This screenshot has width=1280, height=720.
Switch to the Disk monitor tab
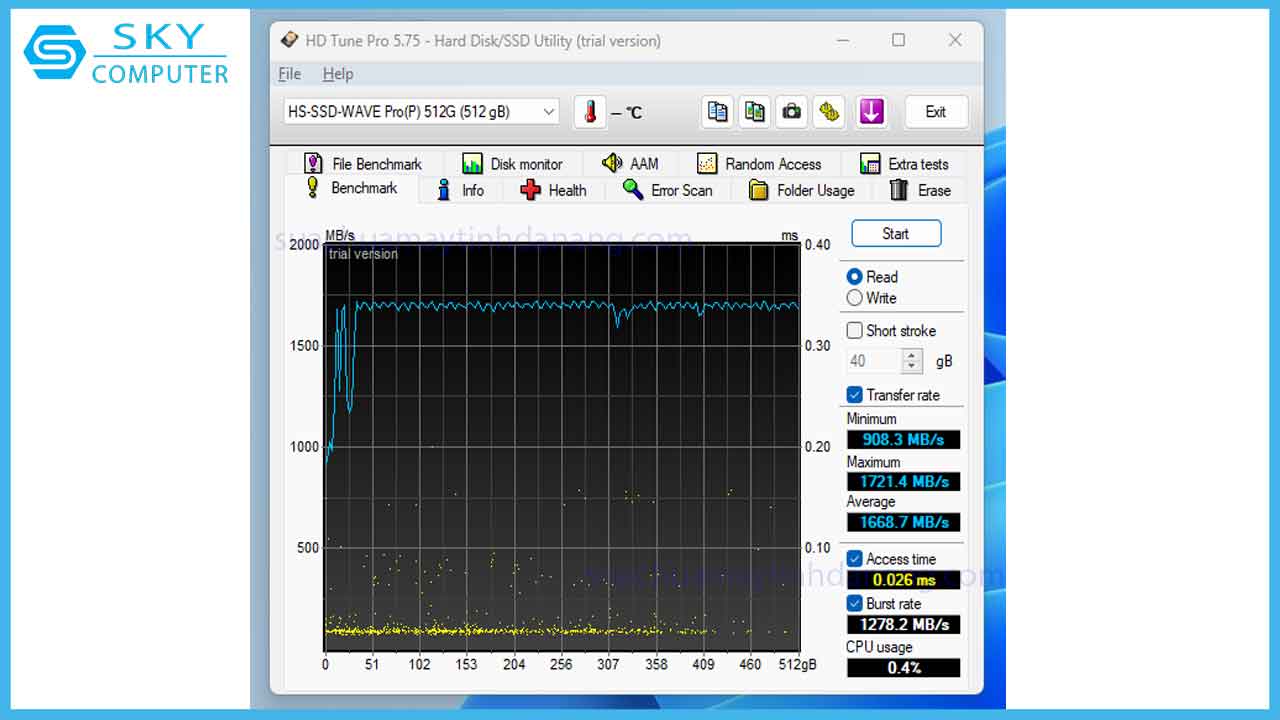tap(513, 164)
